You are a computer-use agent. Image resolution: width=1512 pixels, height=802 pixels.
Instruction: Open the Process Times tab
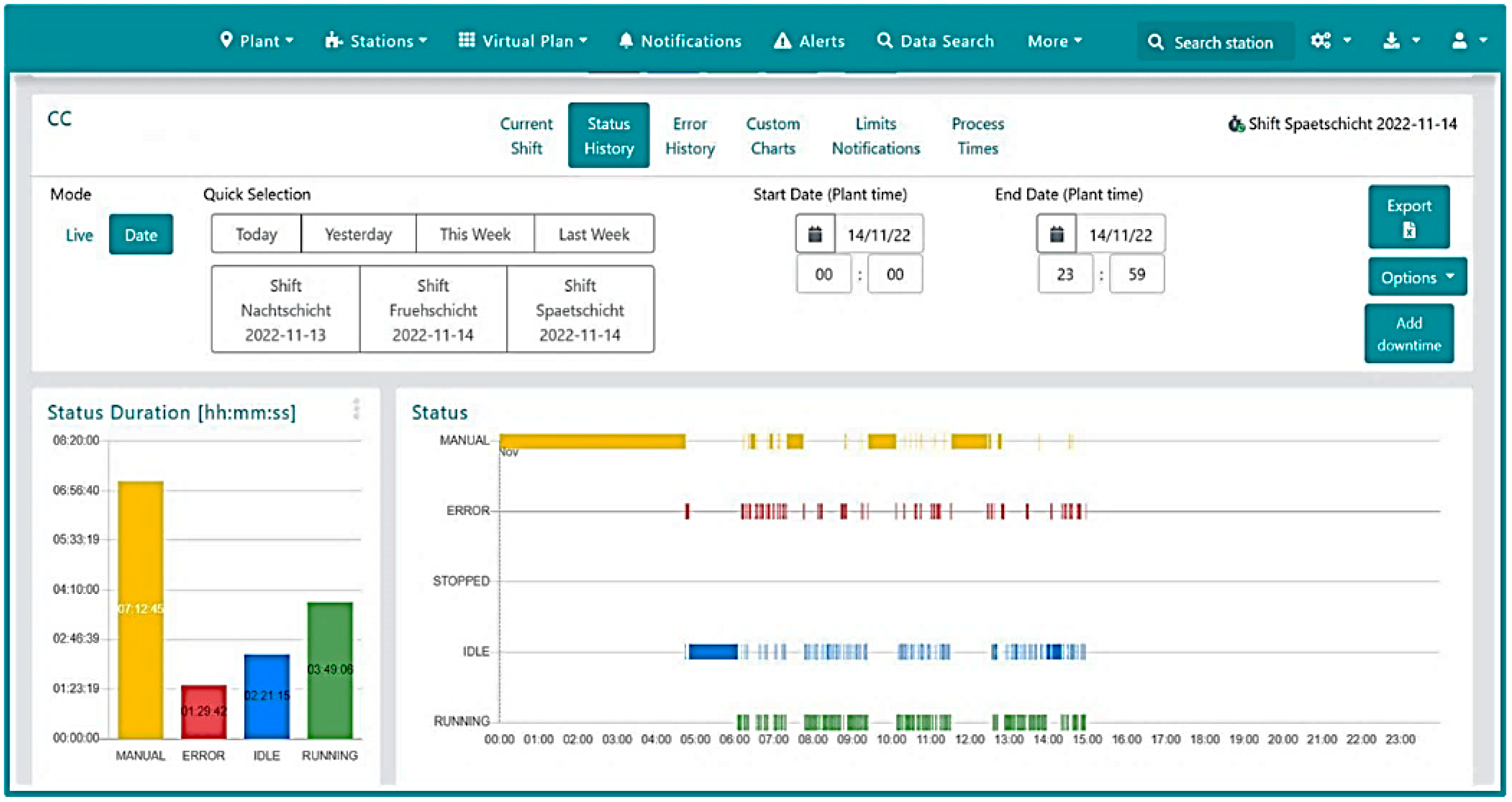click(x=977, y=135)
